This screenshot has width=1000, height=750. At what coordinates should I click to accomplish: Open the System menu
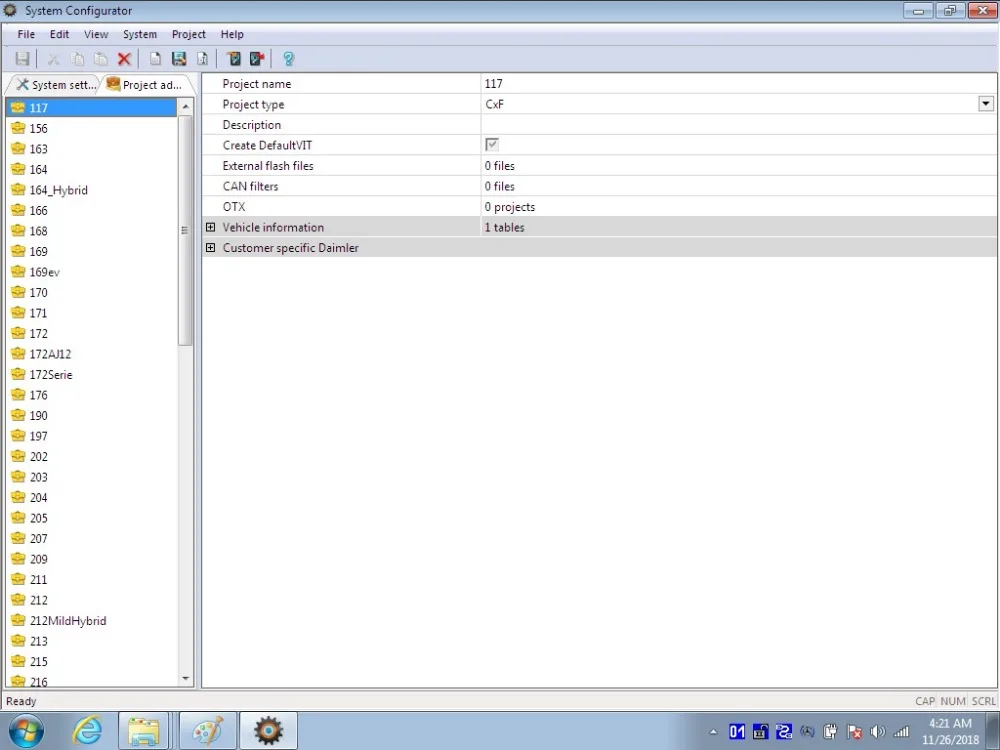(140, 34)
